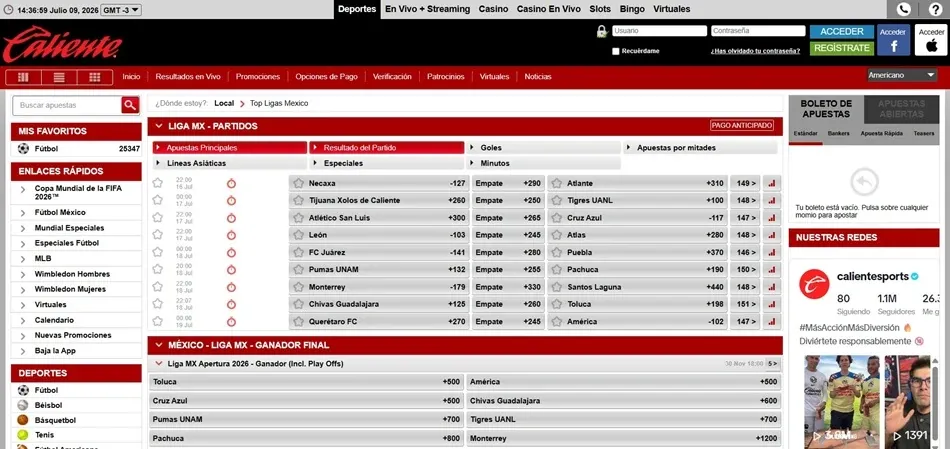Click the forgotten password link
Viewport: 950px width, 449px height.
click(756, 52)
